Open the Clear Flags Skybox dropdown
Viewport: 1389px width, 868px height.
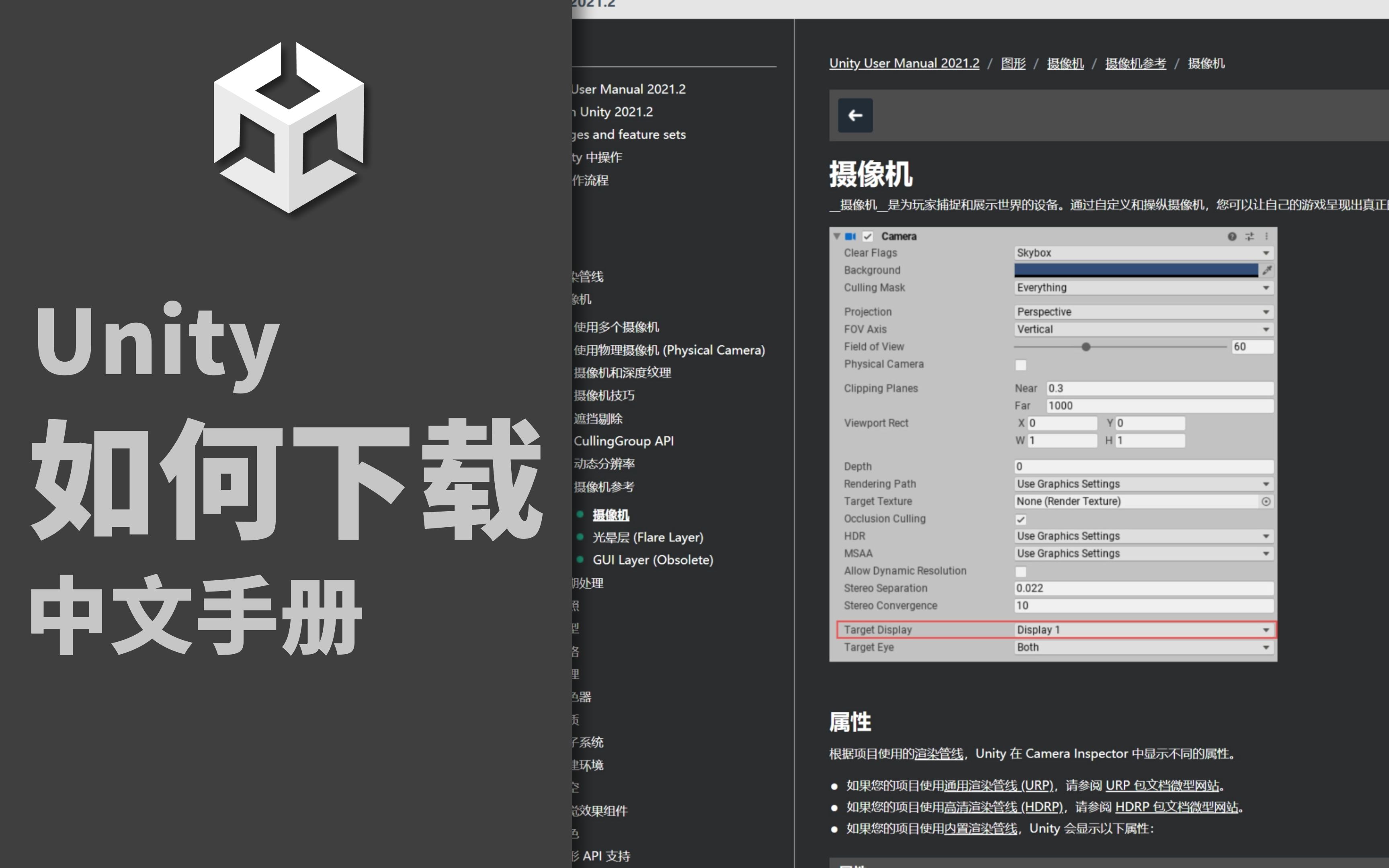coord(1143,253)
